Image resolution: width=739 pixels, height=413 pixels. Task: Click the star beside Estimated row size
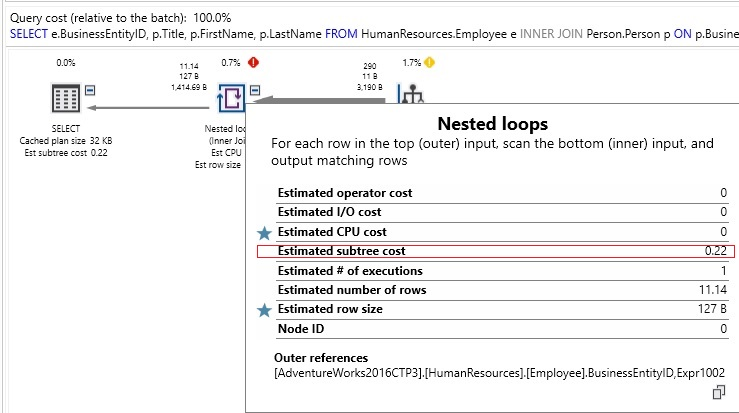coord(264,310)
